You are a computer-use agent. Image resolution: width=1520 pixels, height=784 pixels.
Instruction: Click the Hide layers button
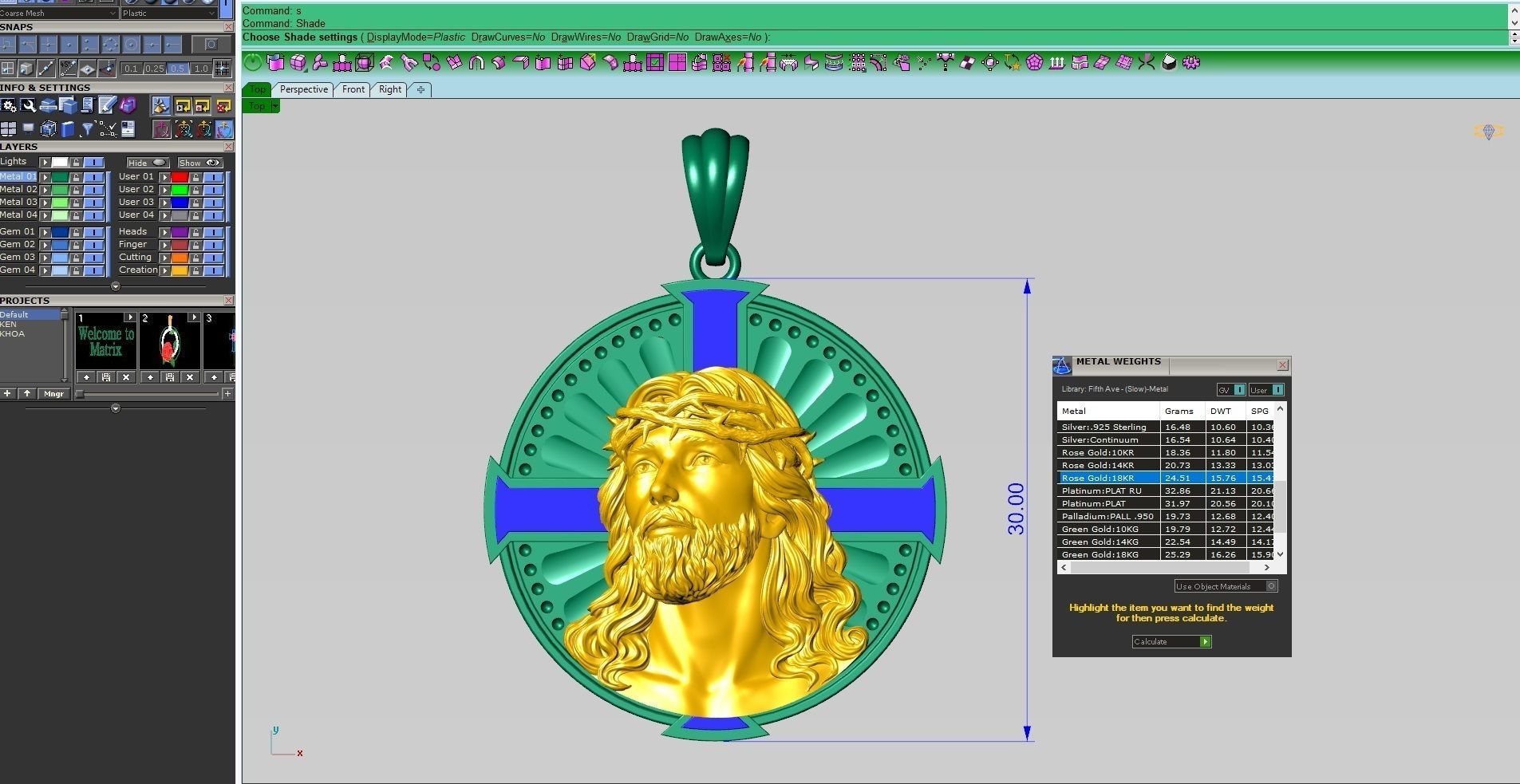147,163
